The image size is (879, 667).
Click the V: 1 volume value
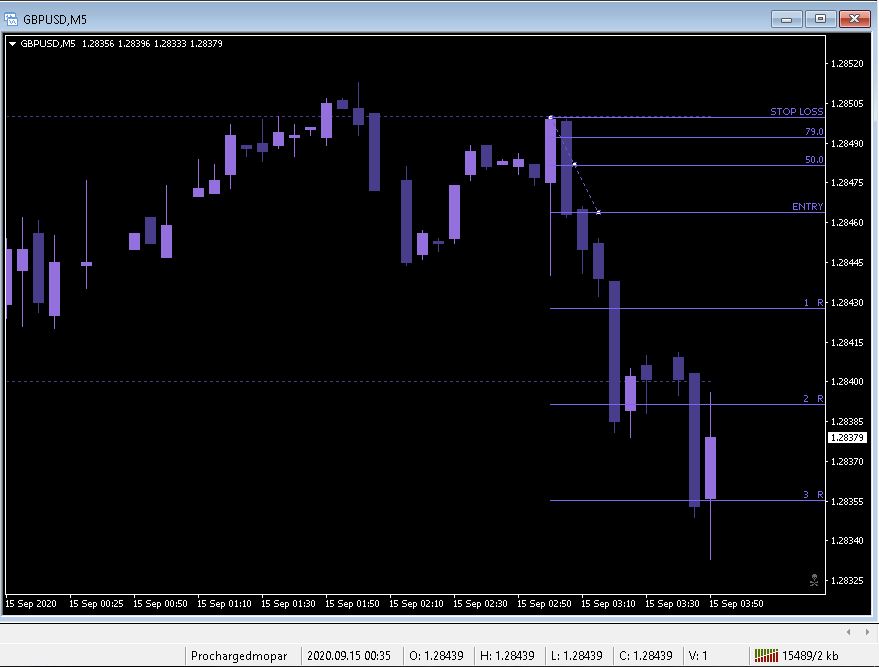pyautogui.click(x=698, y=656)
